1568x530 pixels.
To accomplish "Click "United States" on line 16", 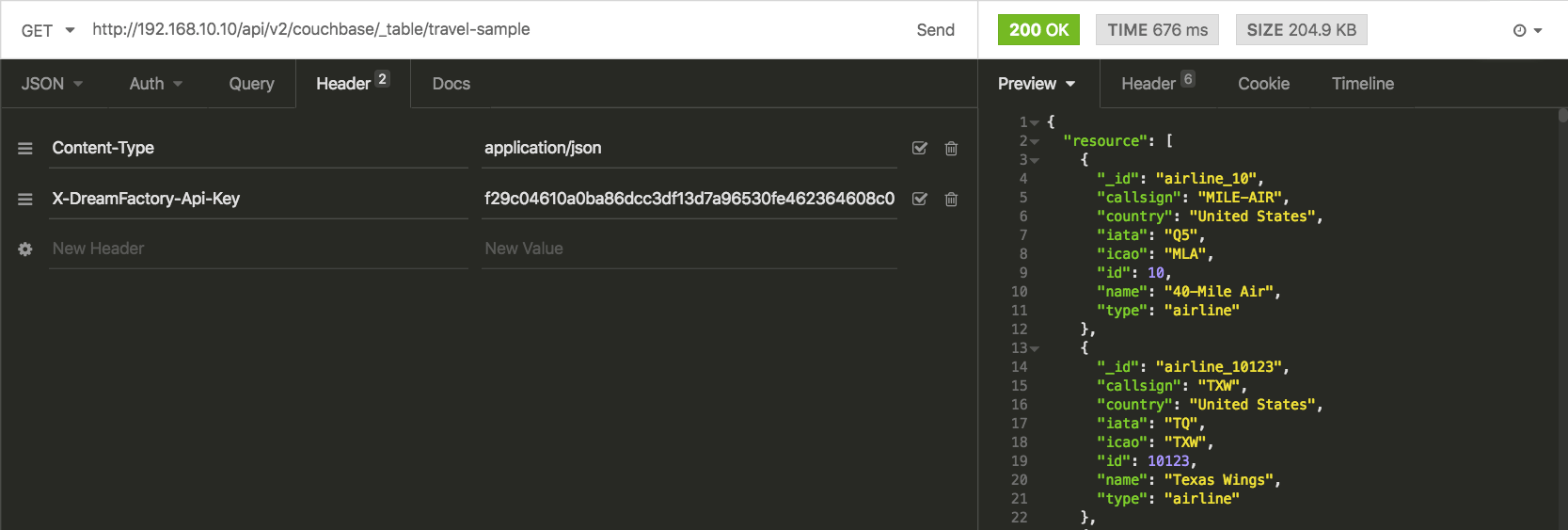I will pyautogui.click(x=1251, y=405).
